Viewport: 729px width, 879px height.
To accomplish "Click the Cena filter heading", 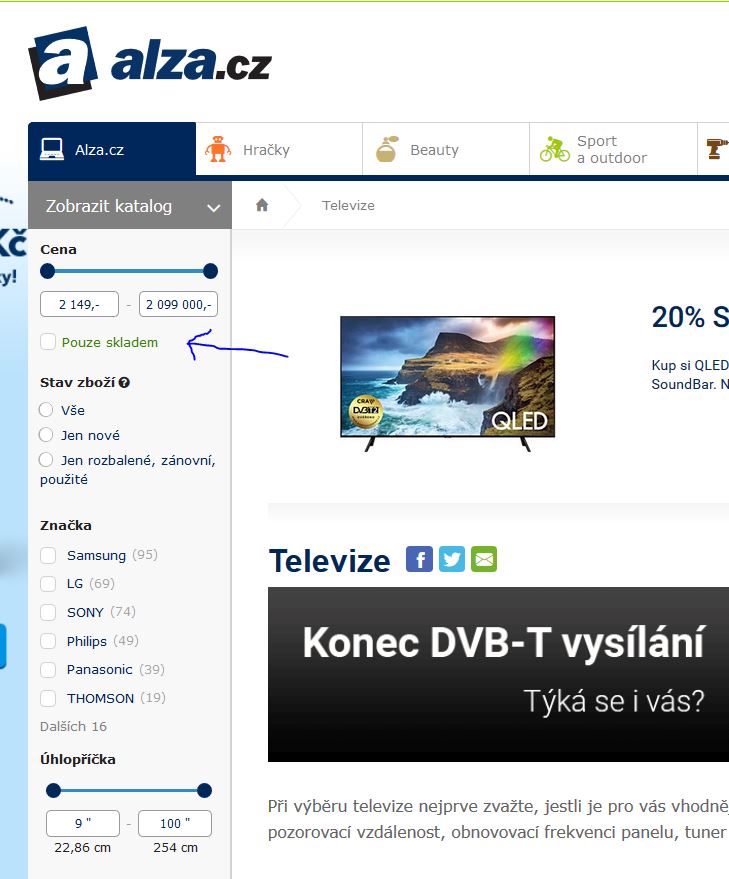I will tap(58, 249).
